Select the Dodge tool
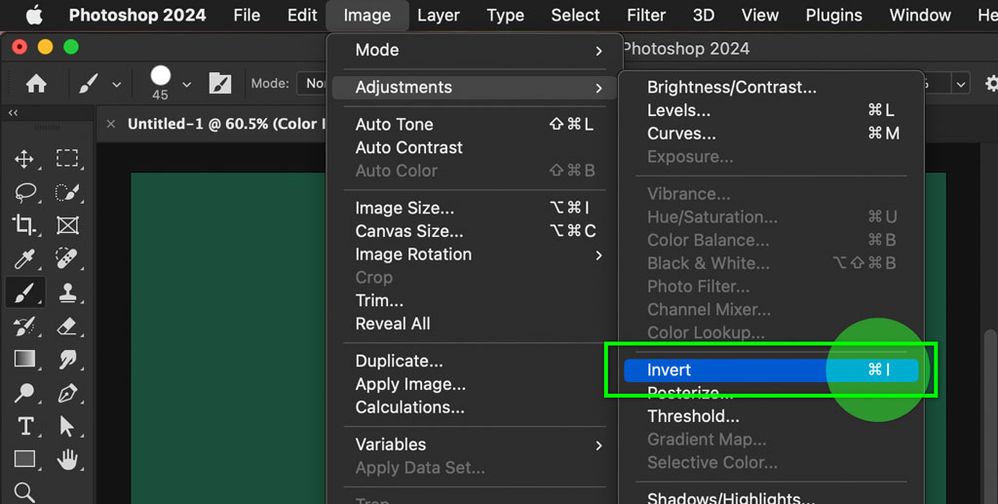Viewport: 998px width, 504px height. pos(24,393)
